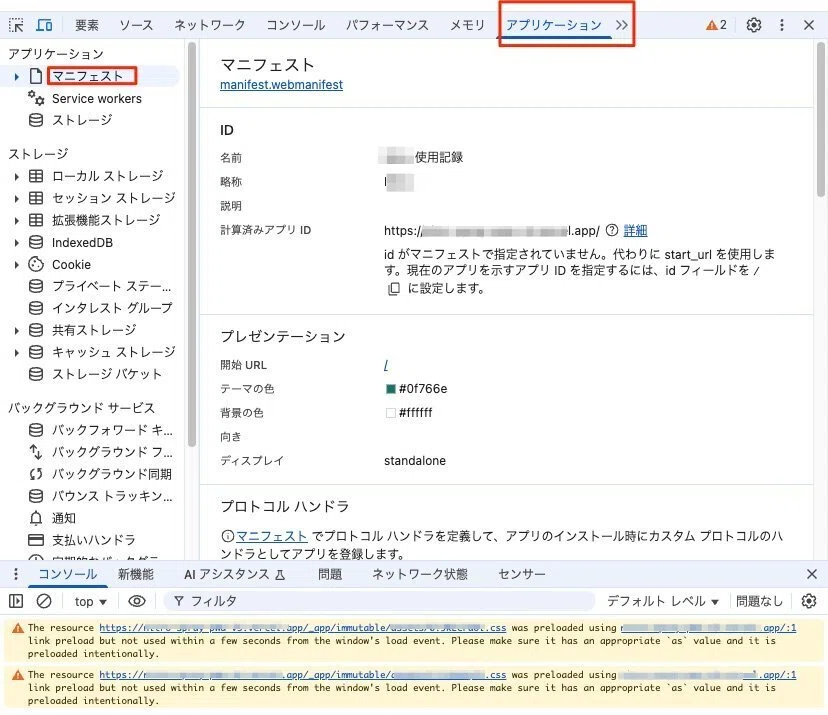This screenshot has width=828, height=715.
Task: Expand キャッシュ ストレージ tree arrow
Action: tap(16, 352)
